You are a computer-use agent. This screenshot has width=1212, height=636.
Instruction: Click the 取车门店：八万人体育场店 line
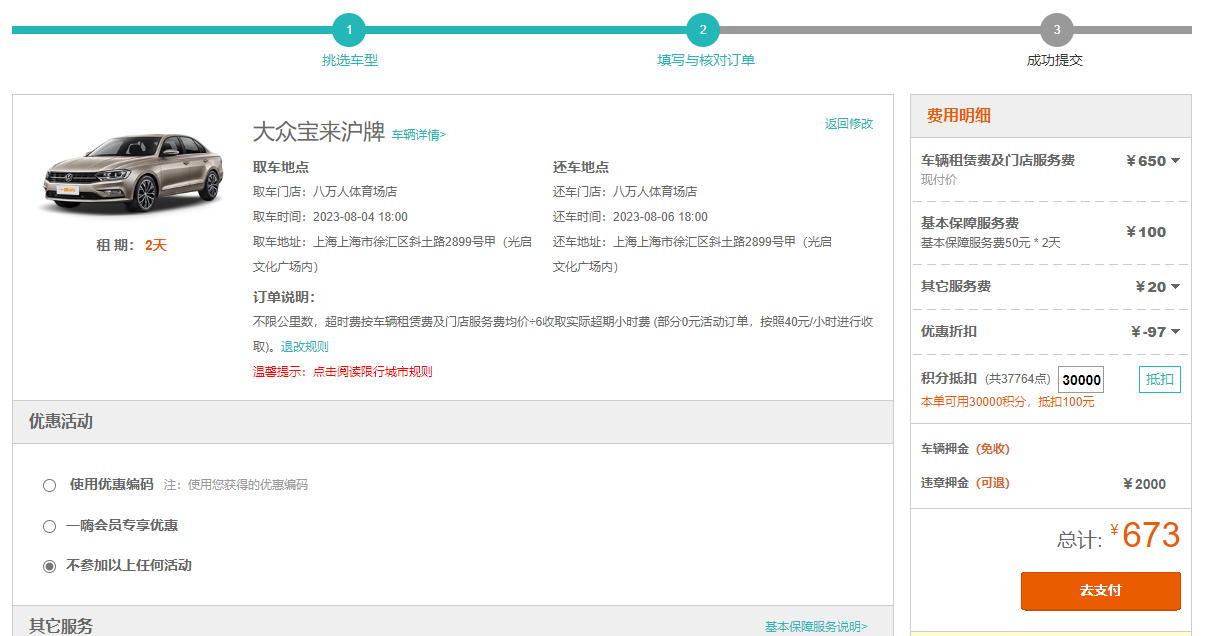pos(325,192)
